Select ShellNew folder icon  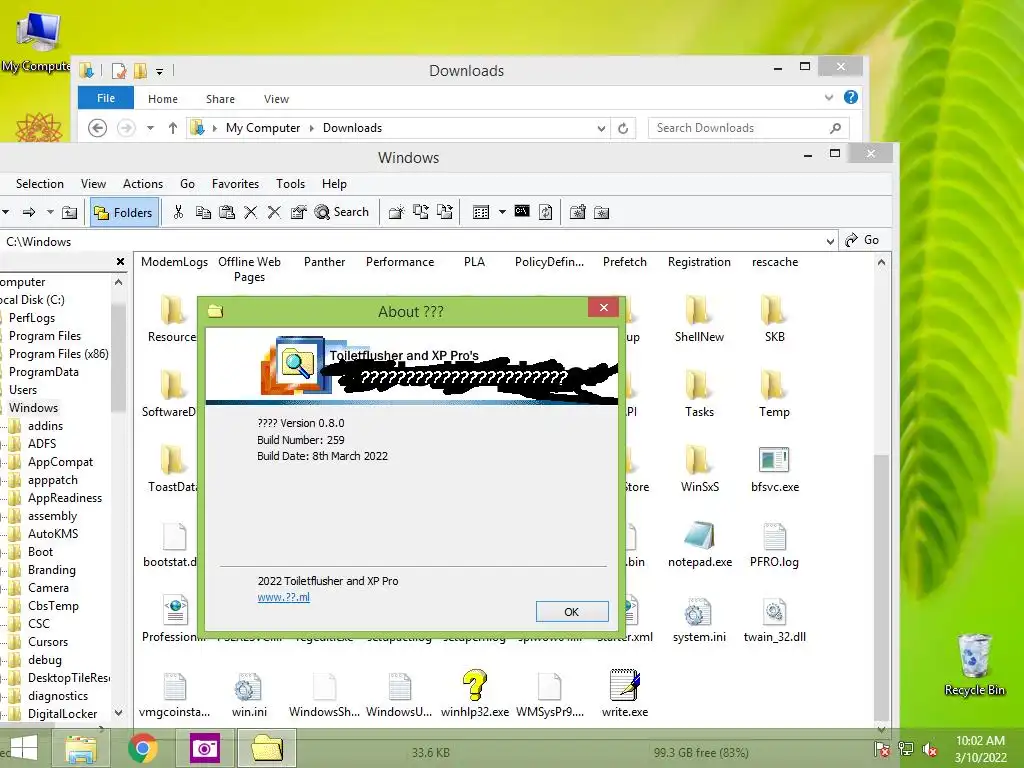tap(699, 311)
